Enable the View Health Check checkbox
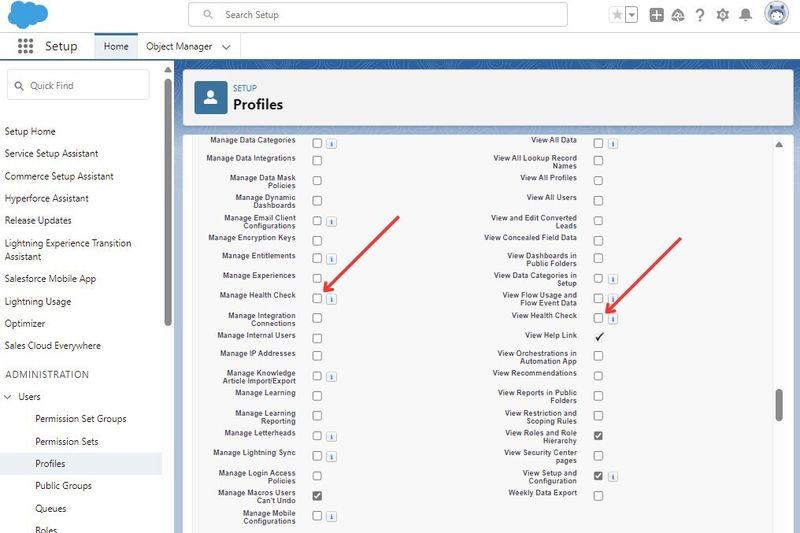Screen dimensions: 800x533 [x=598, y=318]
